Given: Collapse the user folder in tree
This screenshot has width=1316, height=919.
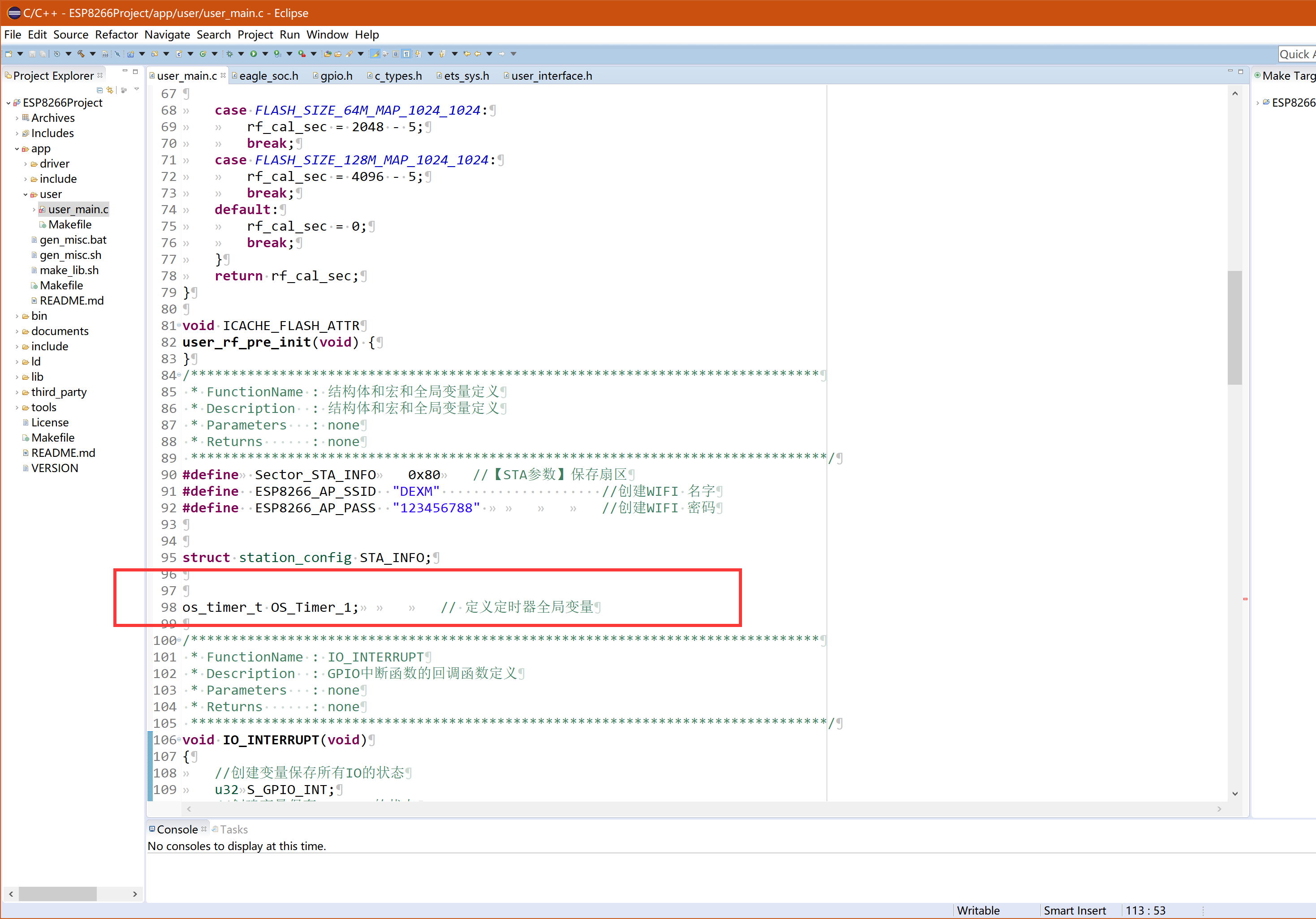Looking at the screenshot, I should (25, 194).
